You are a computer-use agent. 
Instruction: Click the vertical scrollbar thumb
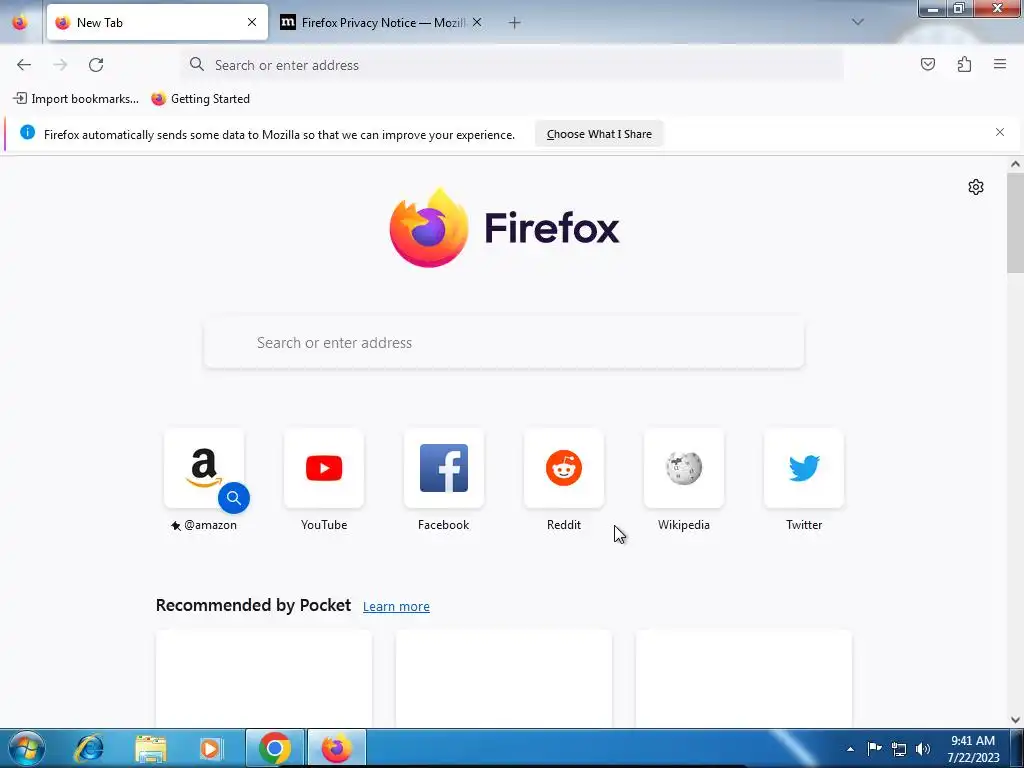pyautogui.click(x=1015, y=223)
